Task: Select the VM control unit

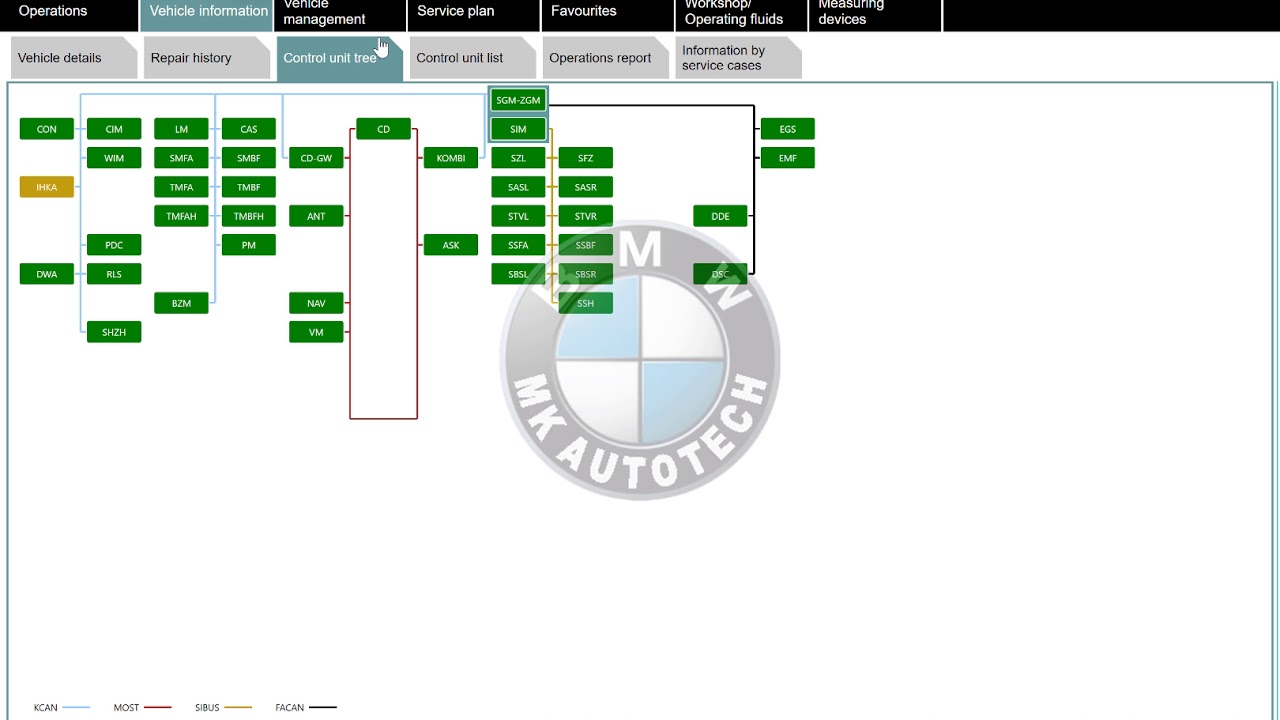Action: [316, 332]
